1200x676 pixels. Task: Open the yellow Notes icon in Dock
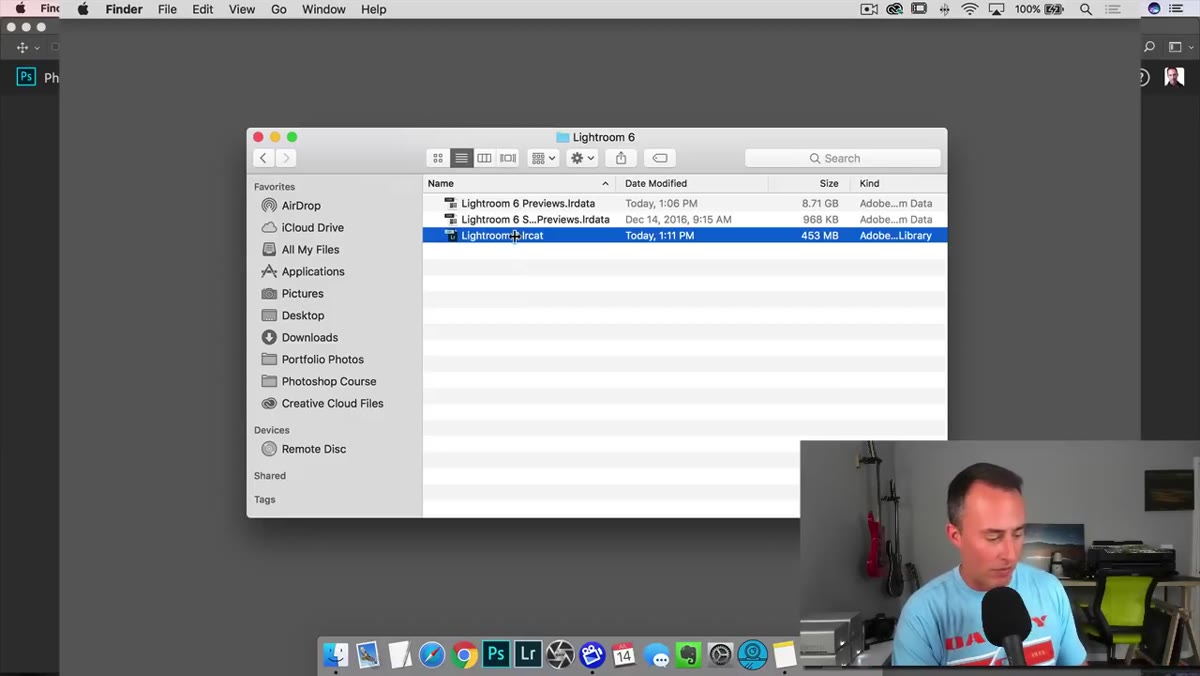pos(785,655)
